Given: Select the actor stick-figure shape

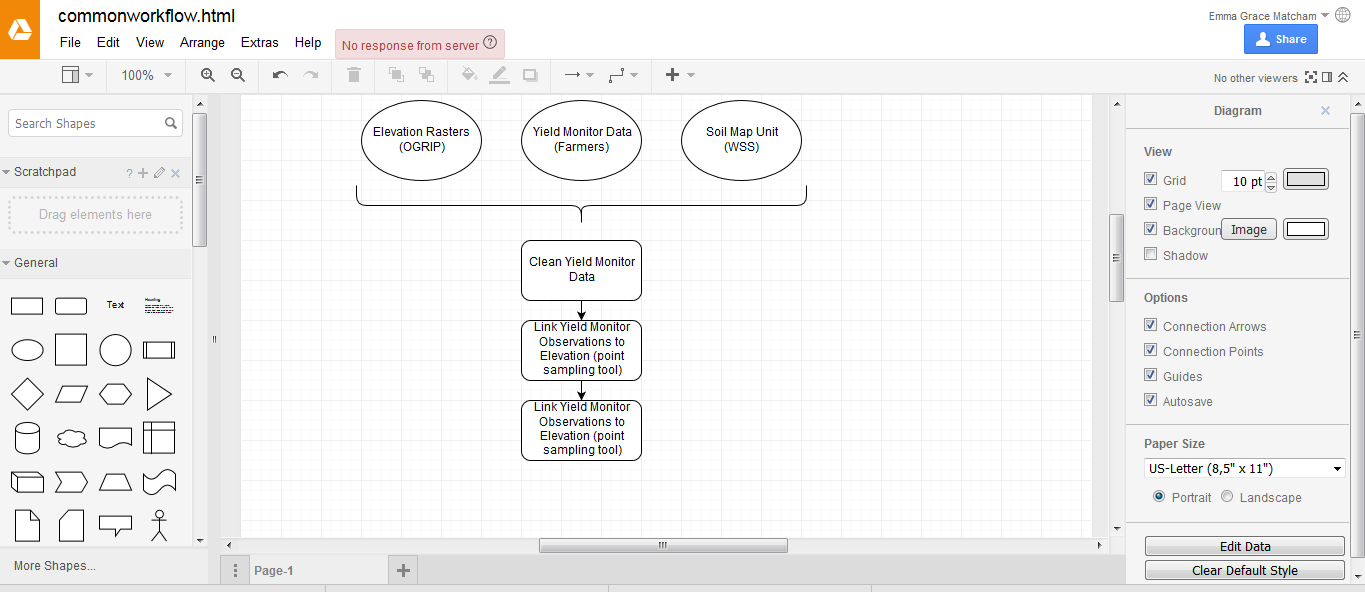Looking at the screenshot, I should [159, 525].
